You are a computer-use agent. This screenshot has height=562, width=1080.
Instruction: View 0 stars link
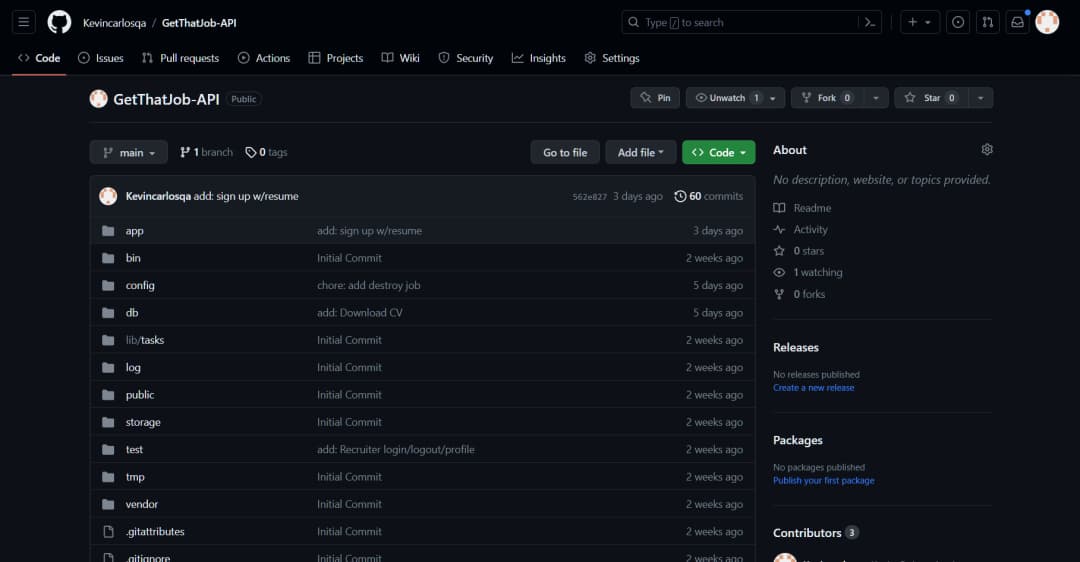(799, 251)
